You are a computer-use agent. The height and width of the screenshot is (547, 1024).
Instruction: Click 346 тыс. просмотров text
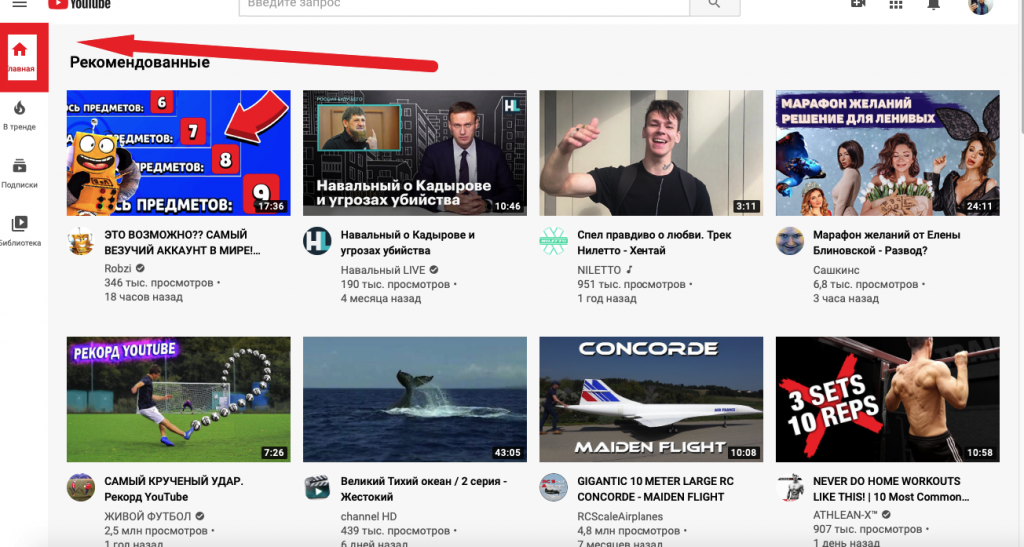pyautogui.click(x=159, y=283)
